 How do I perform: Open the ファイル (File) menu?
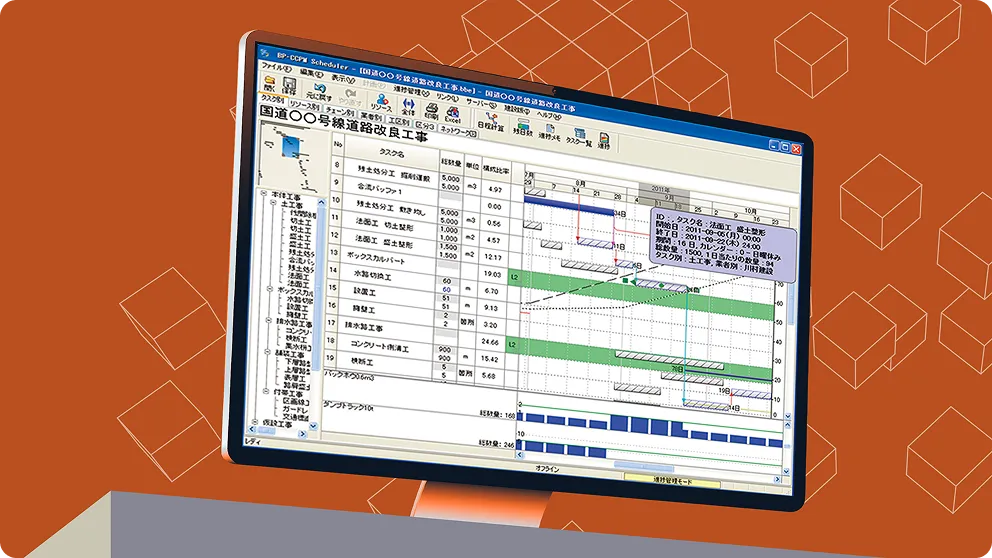[272, 67]
